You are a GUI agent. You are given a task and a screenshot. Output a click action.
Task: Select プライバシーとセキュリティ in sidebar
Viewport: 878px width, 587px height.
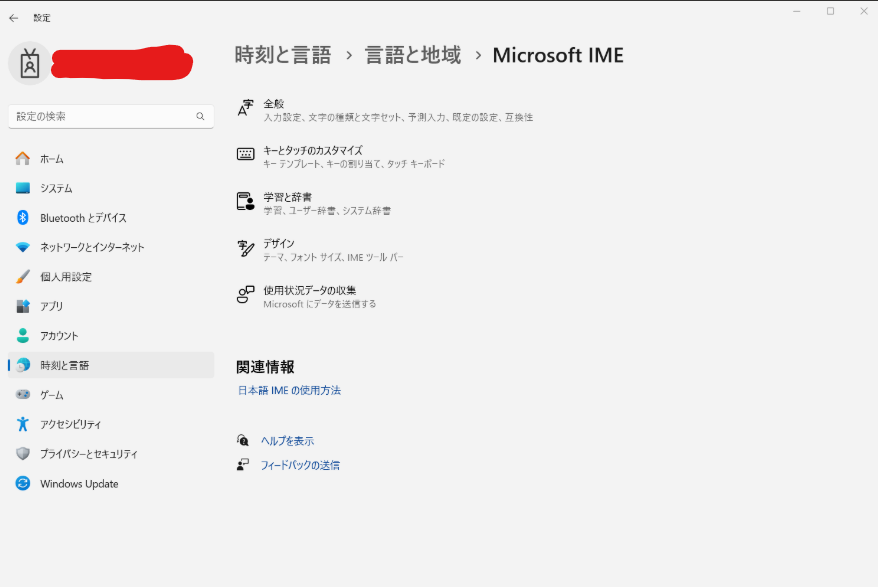click(89, 454)
